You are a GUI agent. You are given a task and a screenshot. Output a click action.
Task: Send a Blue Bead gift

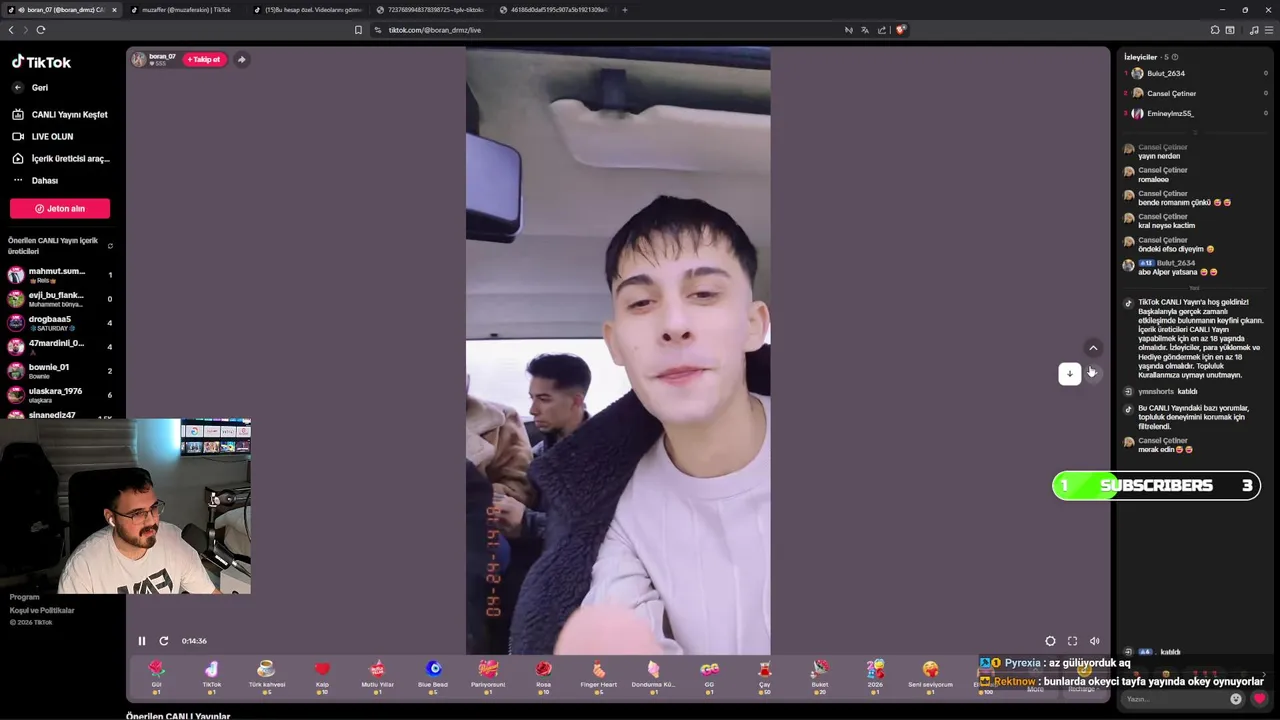[433, 676]
